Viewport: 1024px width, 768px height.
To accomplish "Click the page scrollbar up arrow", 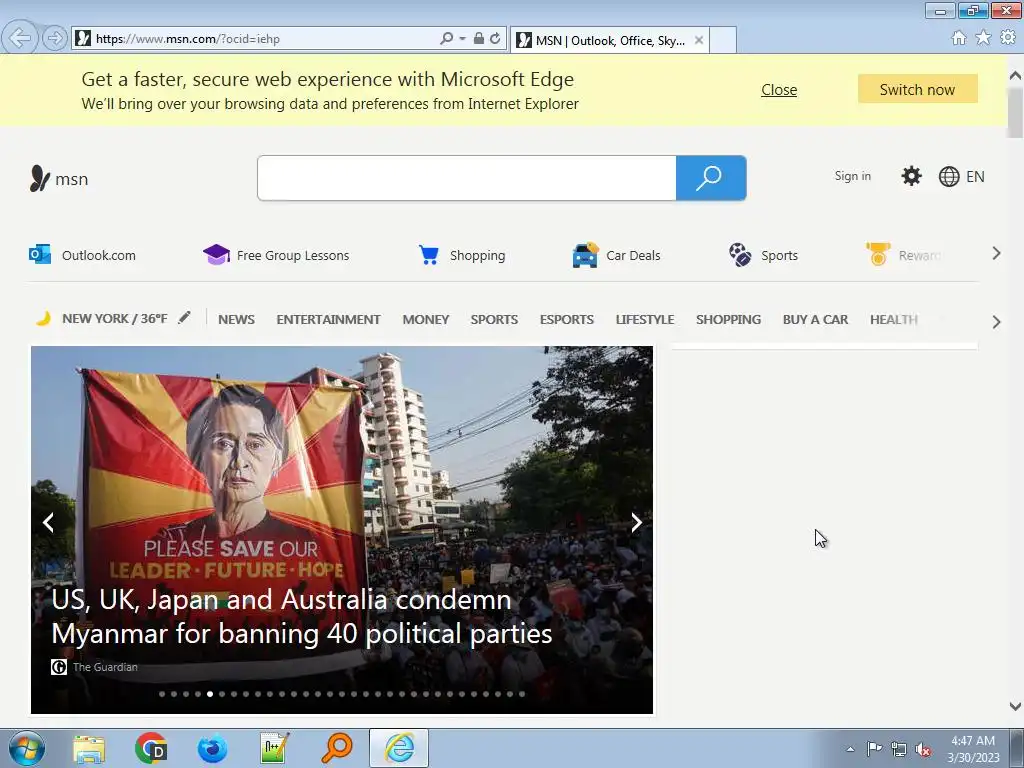I will click(x=1016, y=76).
